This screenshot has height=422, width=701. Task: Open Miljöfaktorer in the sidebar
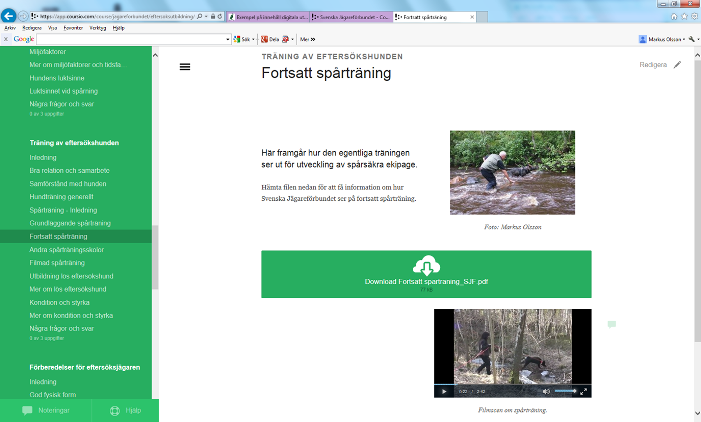(48, 52)
